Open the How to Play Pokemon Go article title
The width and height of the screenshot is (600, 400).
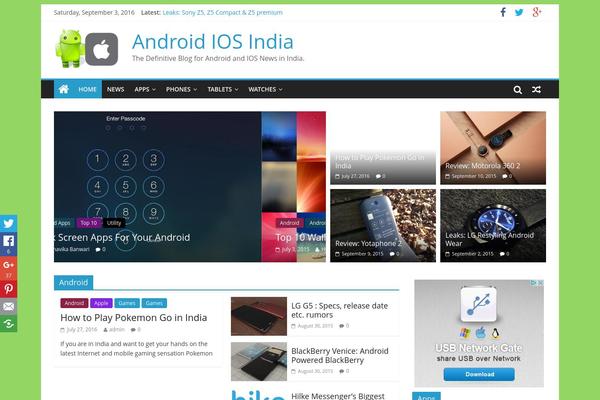134,318
